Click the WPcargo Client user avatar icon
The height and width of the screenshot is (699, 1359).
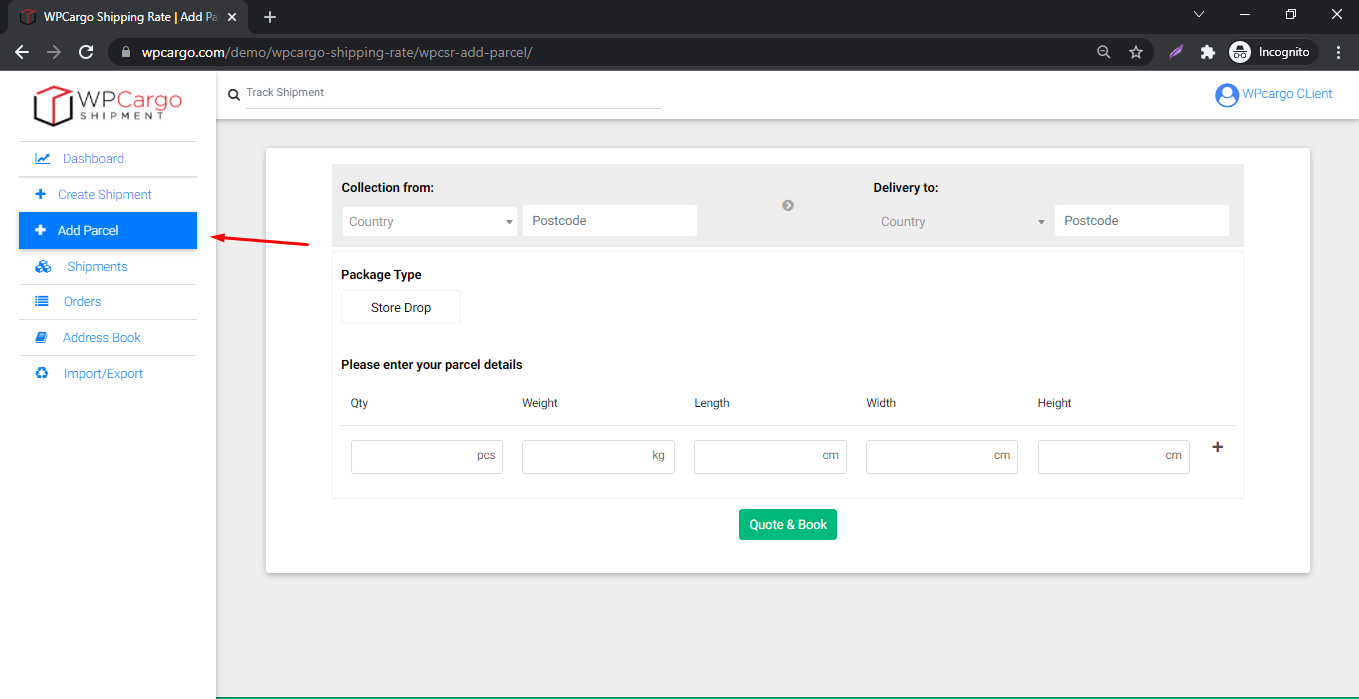1226,95
